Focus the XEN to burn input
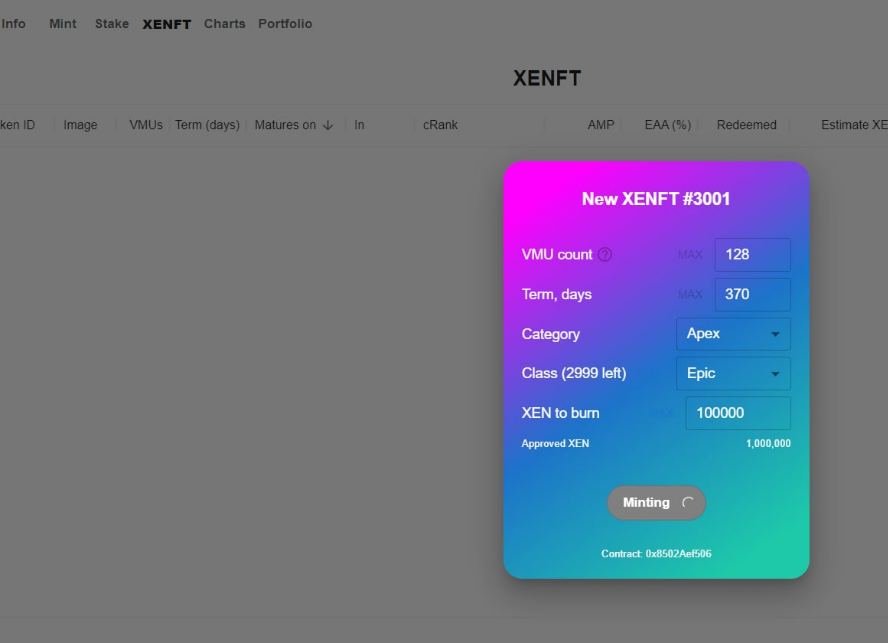 (x=738, y=413)
